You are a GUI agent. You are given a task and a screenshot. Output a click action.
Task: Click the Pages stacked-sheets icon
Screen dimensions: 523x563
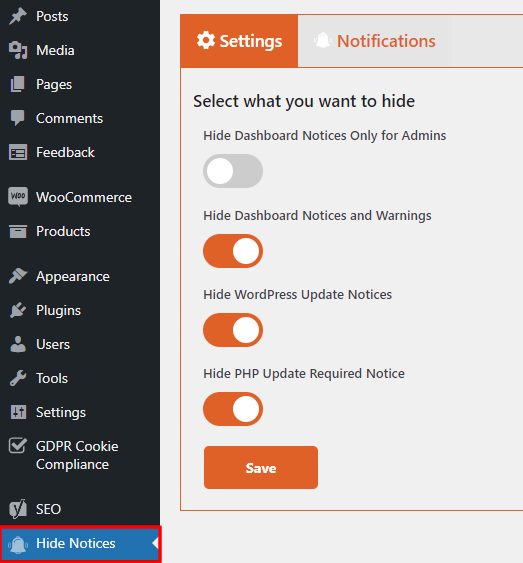[18, 84]
